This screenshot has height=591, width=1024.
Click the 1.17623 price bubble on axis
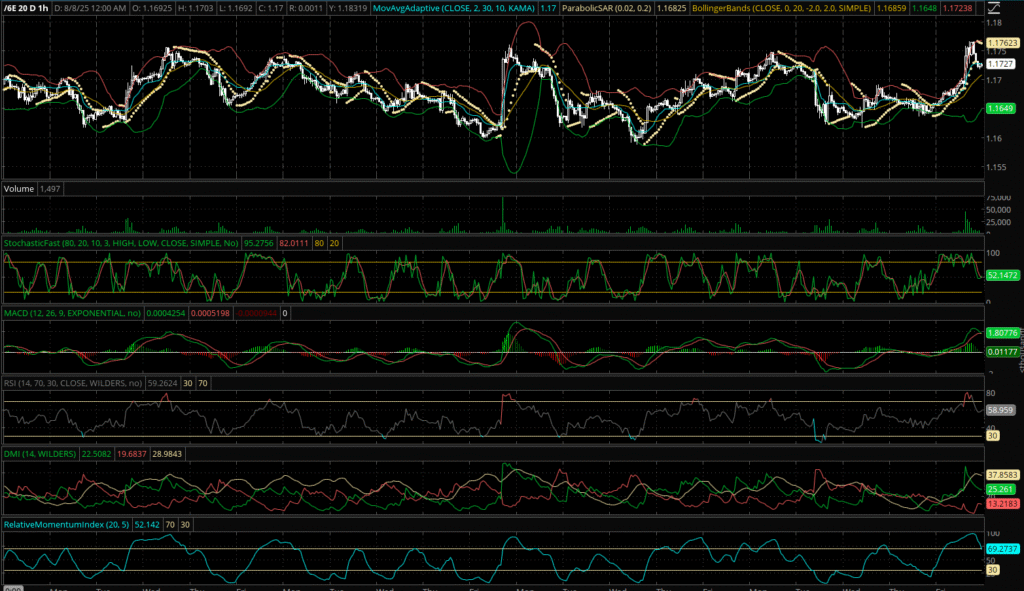point(1002,43)
